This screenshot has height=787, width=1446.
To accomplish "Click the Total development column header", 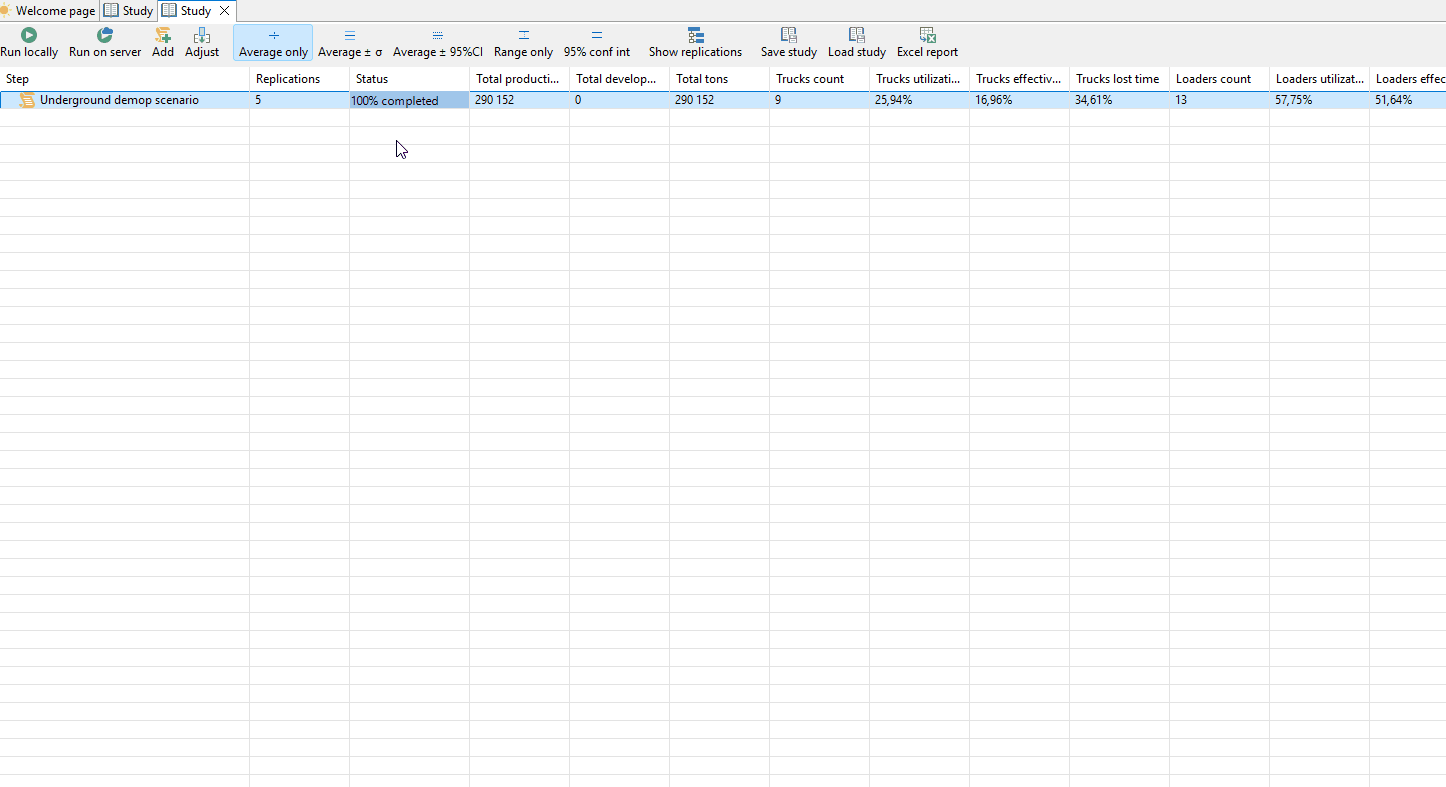I will [619, 79].
